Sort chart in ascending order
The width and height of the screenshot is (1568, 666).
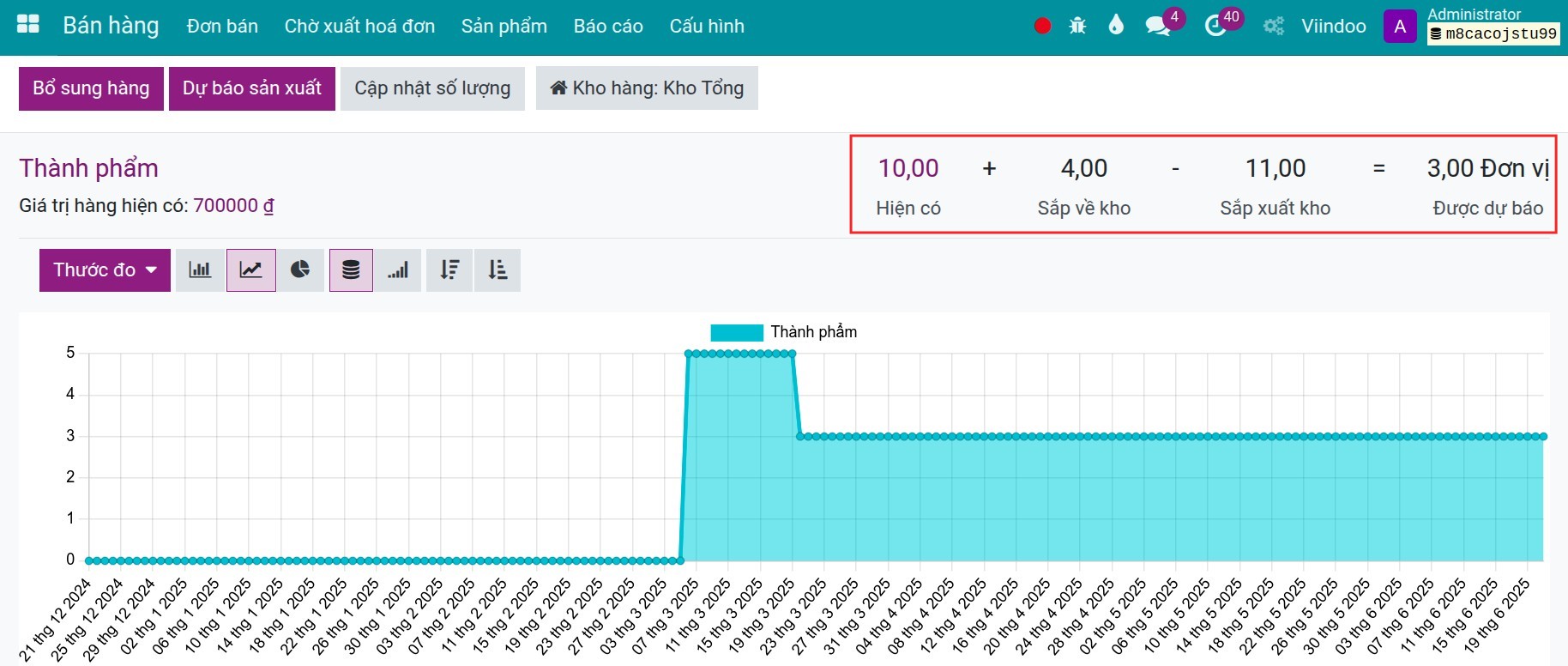point(498,270)
